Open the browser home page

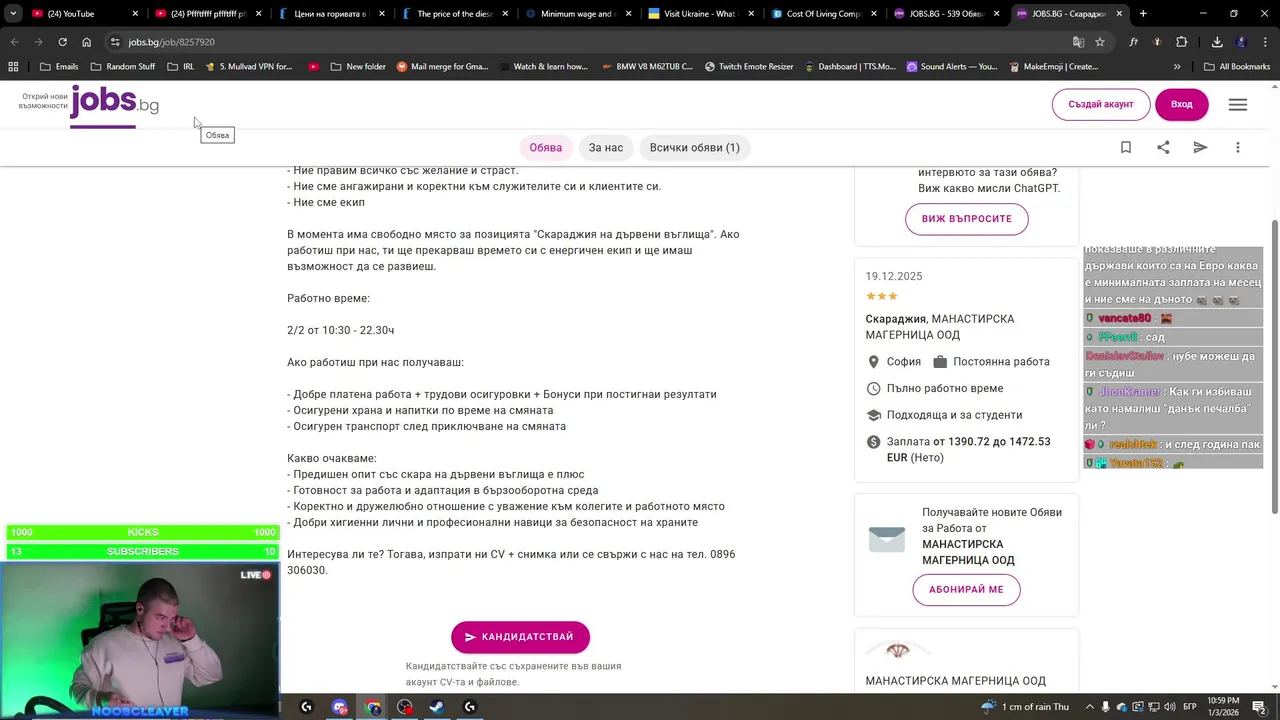pos(86,42)
